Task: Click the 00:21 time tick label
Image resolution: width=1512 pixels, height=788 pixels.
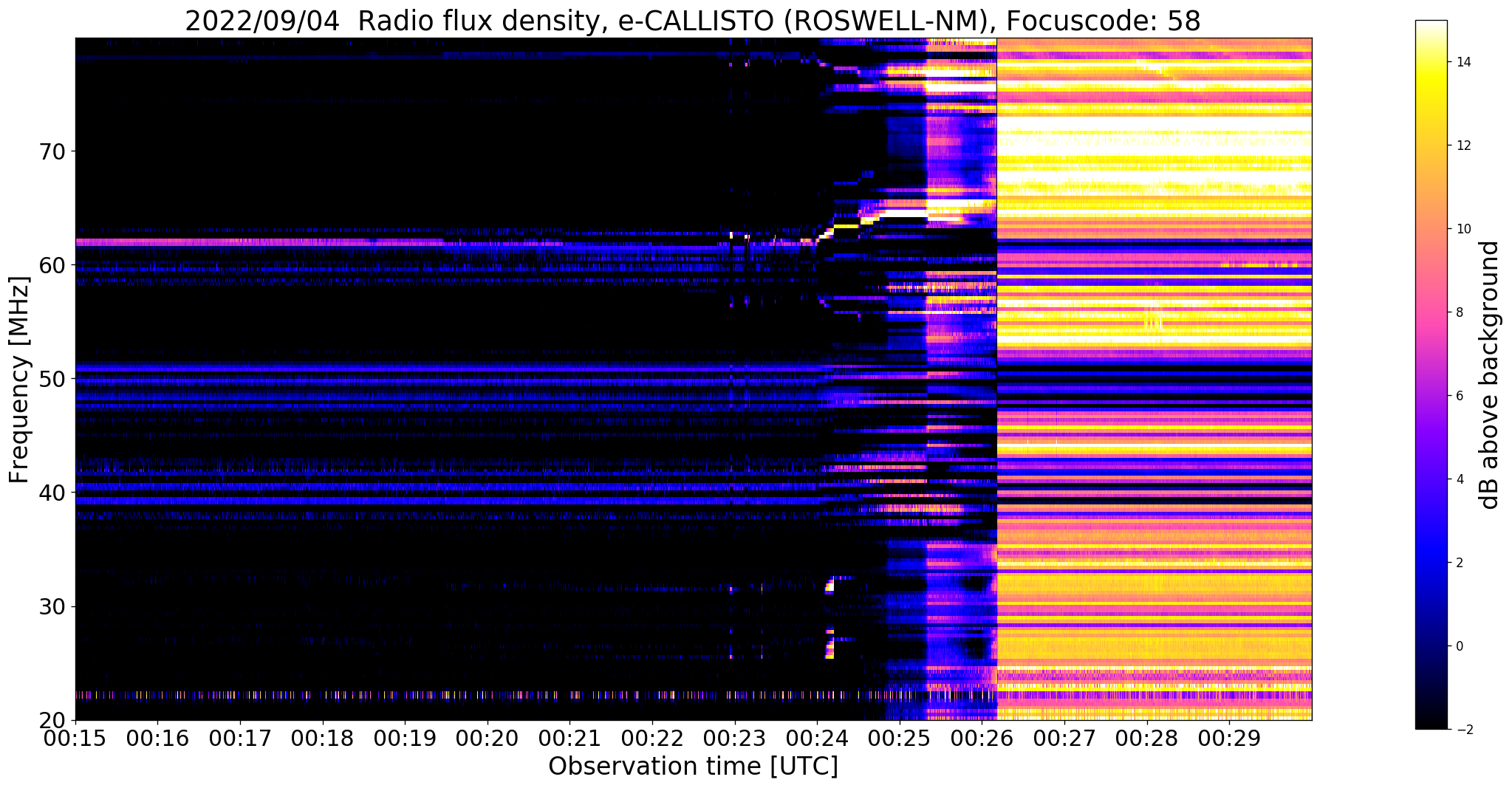Action: click(569, 739)
